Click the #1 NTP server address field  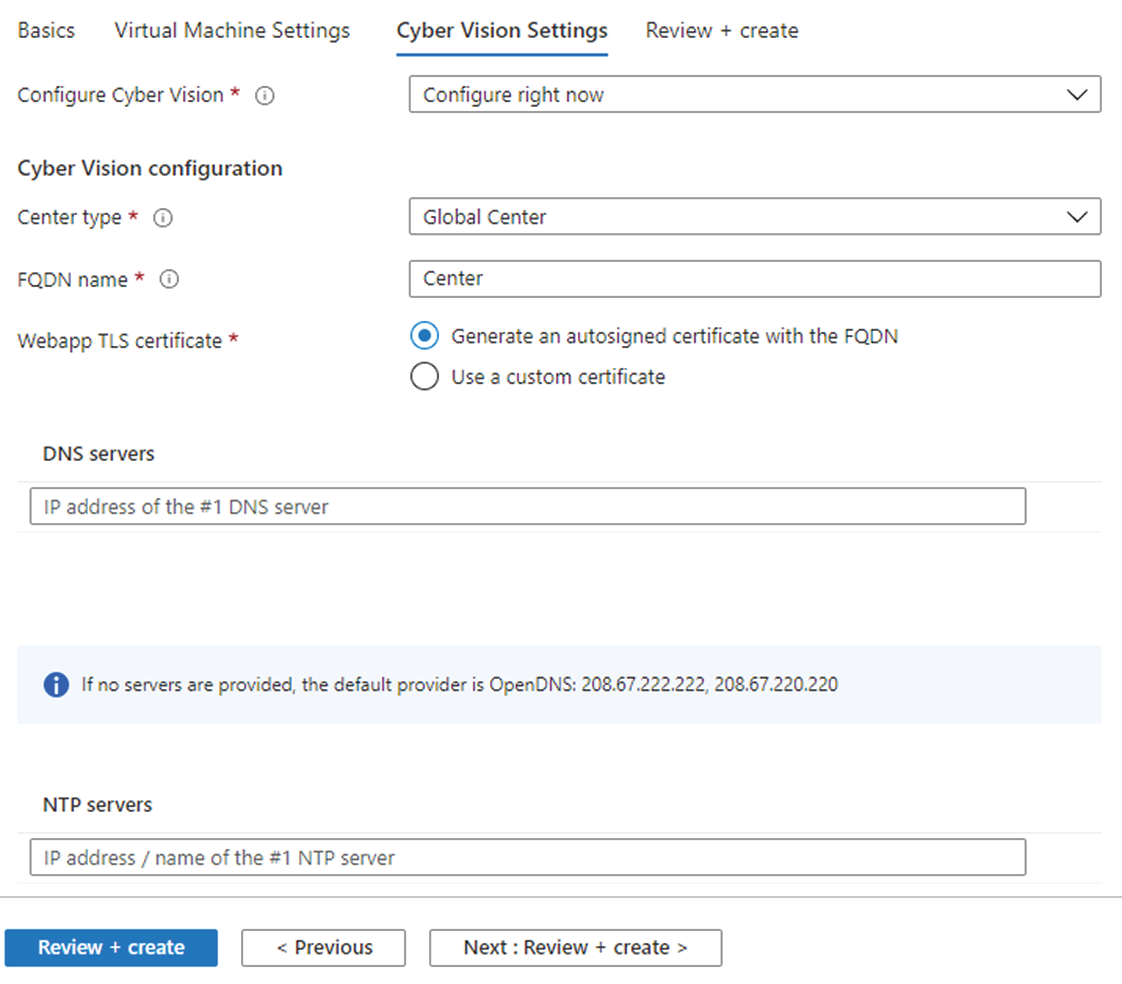(x=528, y=857)
